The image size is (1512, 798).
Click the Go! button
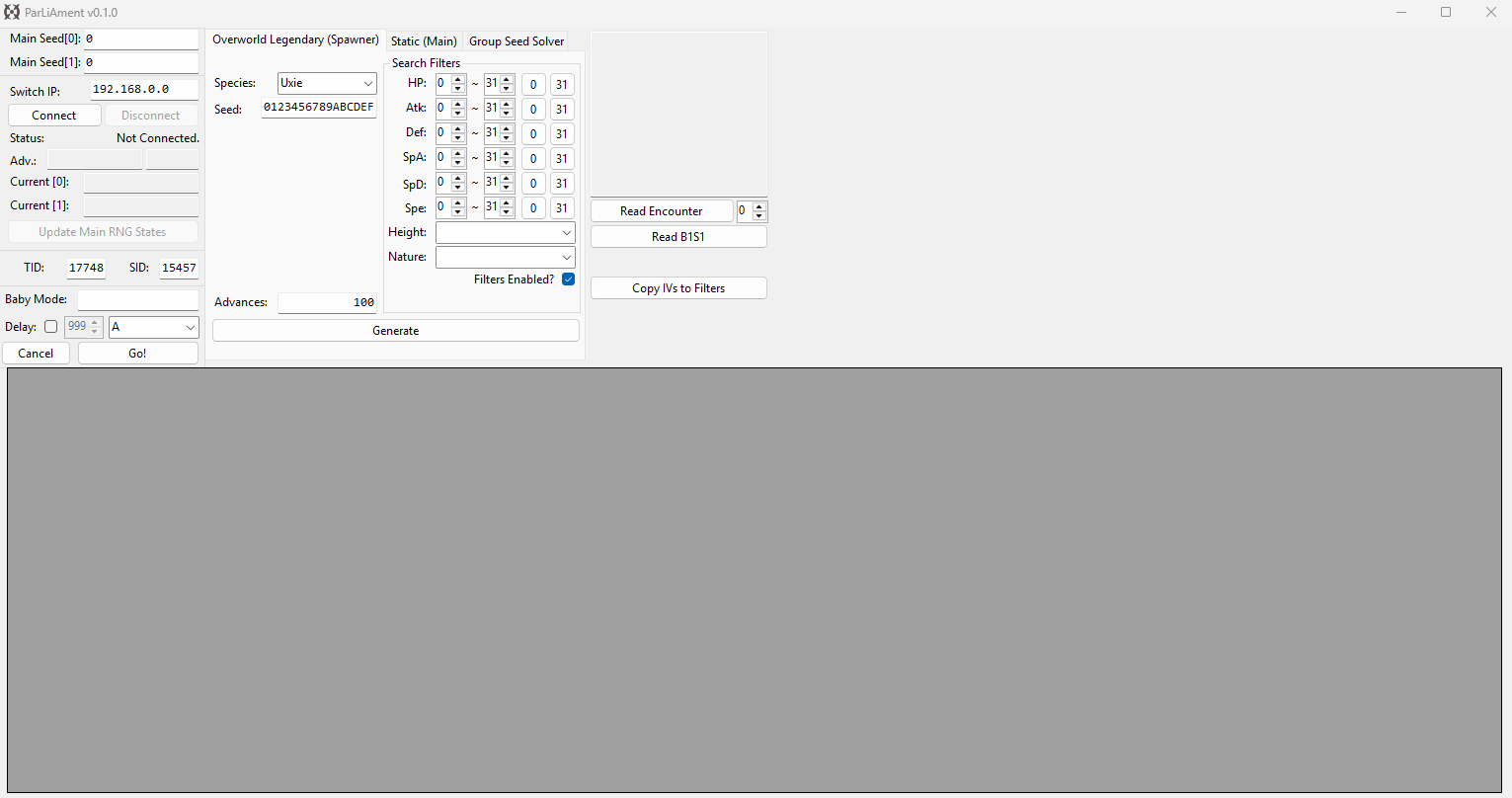(138, 354)
